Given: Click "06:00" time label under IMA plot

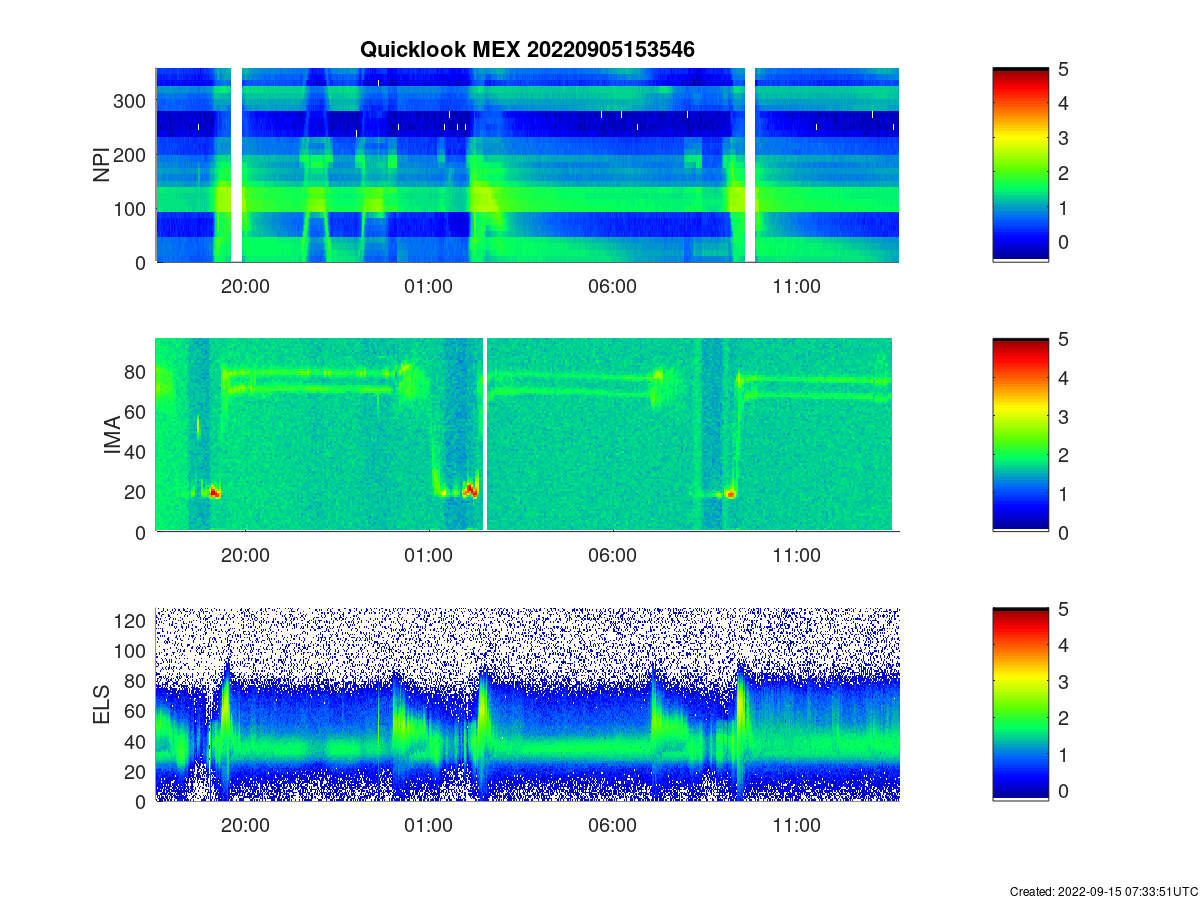Looking at the screenshot, I should click(612, 556).
